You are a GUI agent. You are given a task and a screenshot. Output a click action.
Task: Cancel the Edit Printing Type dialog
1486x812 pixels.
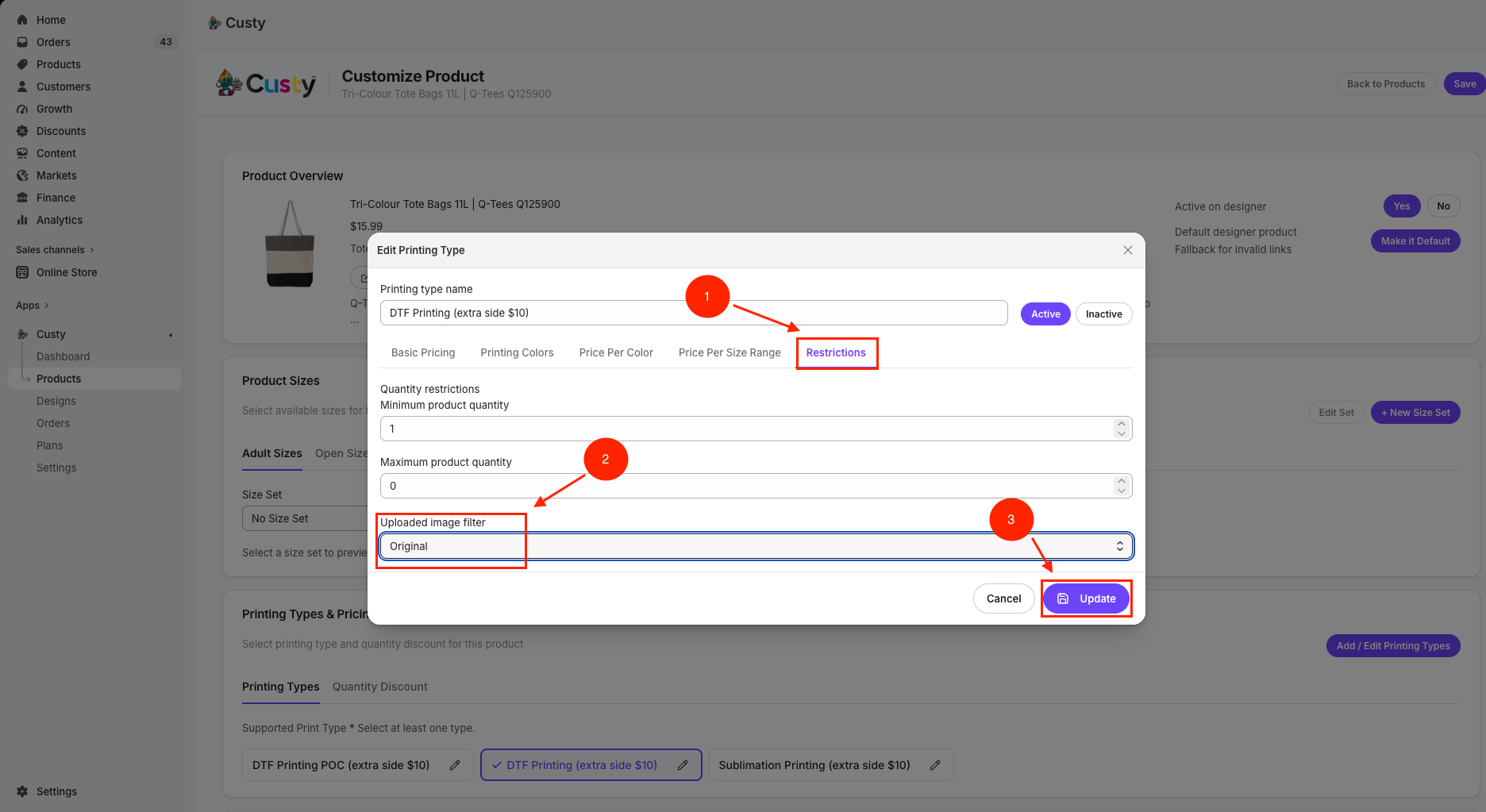pyautogui.click(x=1003, y=598)
